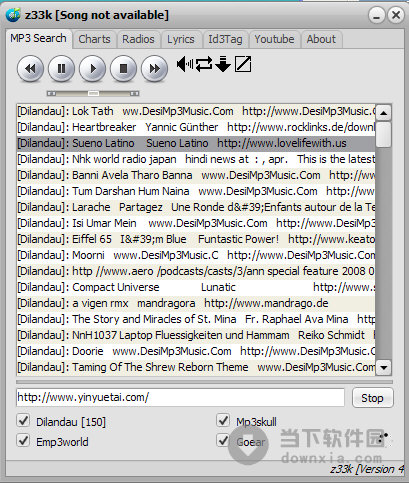Image resolution: width=409 pixels, height=483 pixels.
Task: Close the z33k window
Action: click(396, 15)
